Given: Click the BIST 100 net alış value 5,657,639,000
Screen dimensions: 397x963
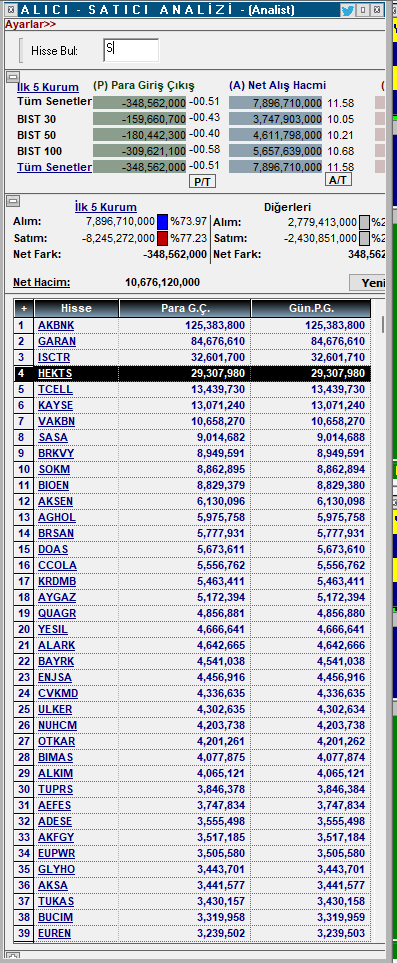Looking at the screenshot, I should (275, 151).
